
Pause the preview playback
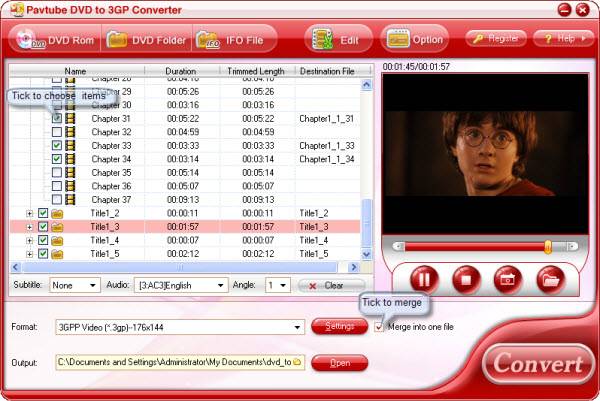pyautogui.click(x=424, y=280)
